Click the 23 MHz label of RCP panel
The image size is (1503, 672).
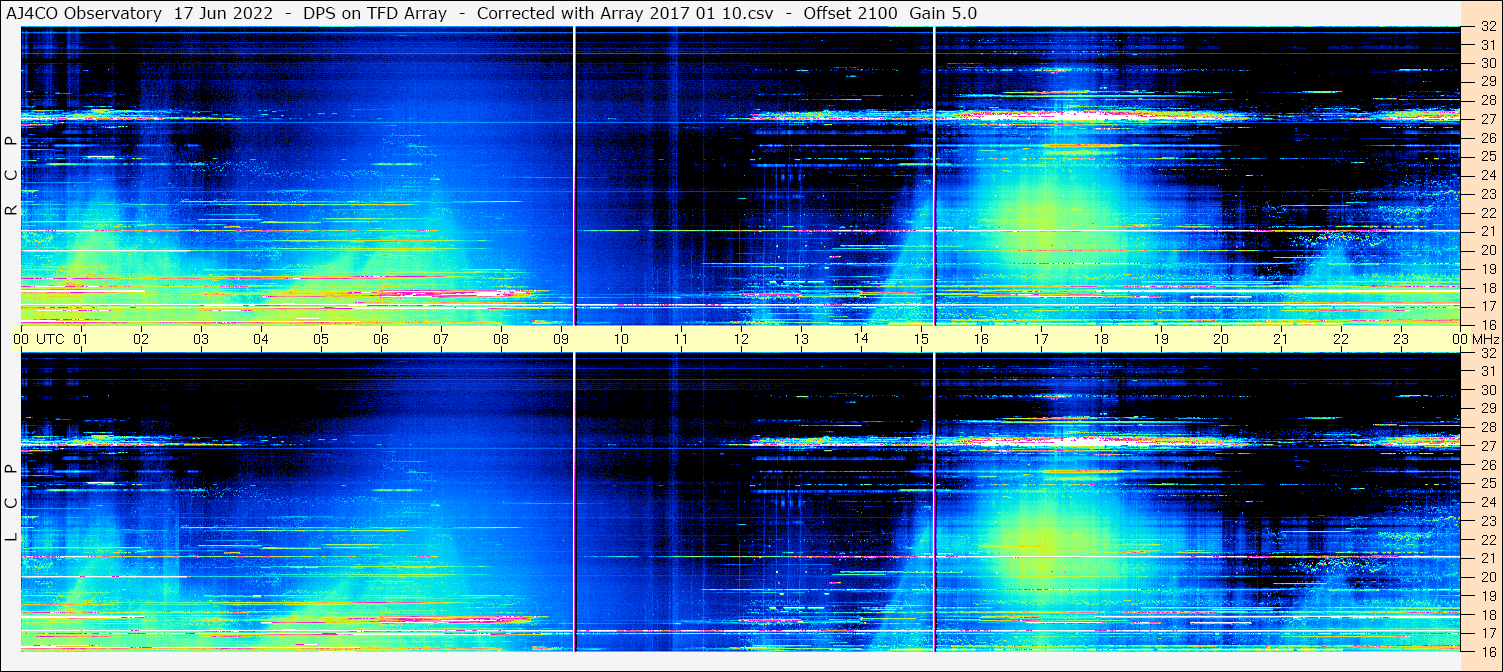point(1488,194)
